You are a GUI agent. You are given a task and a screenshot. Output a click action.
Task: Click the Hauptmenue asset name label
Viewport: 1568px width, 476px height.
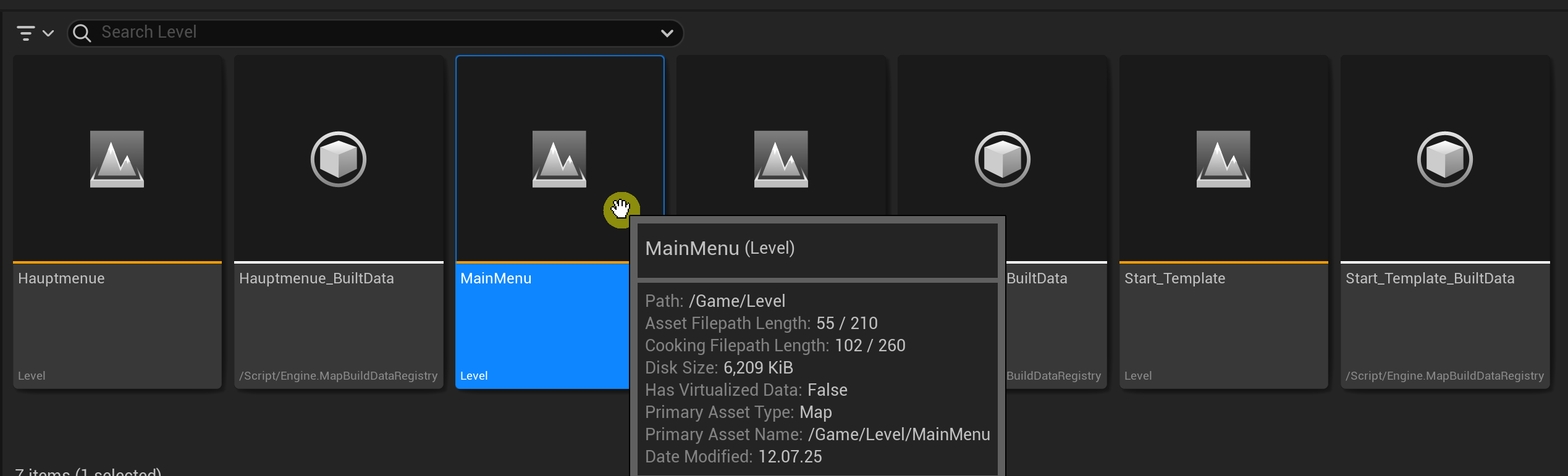click(61, 278)
